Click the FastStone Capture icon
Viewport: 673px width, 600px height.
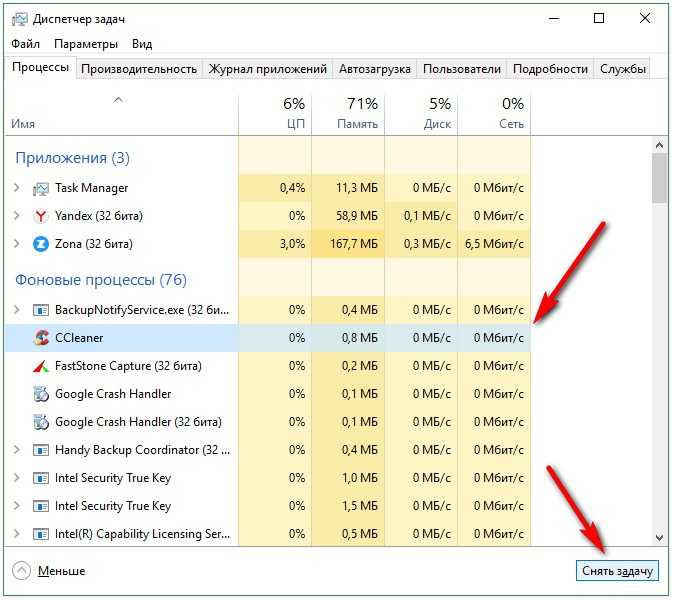tap(41, 366)
